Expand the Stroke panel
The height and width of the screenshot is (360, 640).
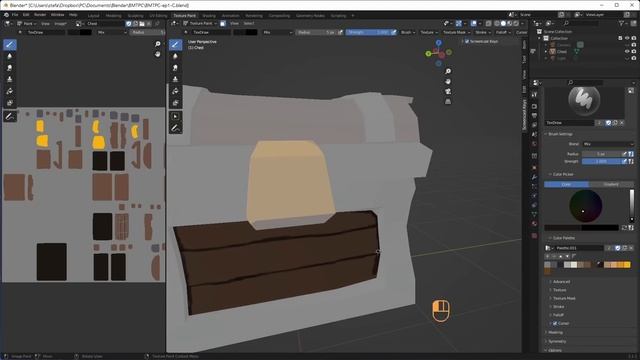(x=558, y=307)
